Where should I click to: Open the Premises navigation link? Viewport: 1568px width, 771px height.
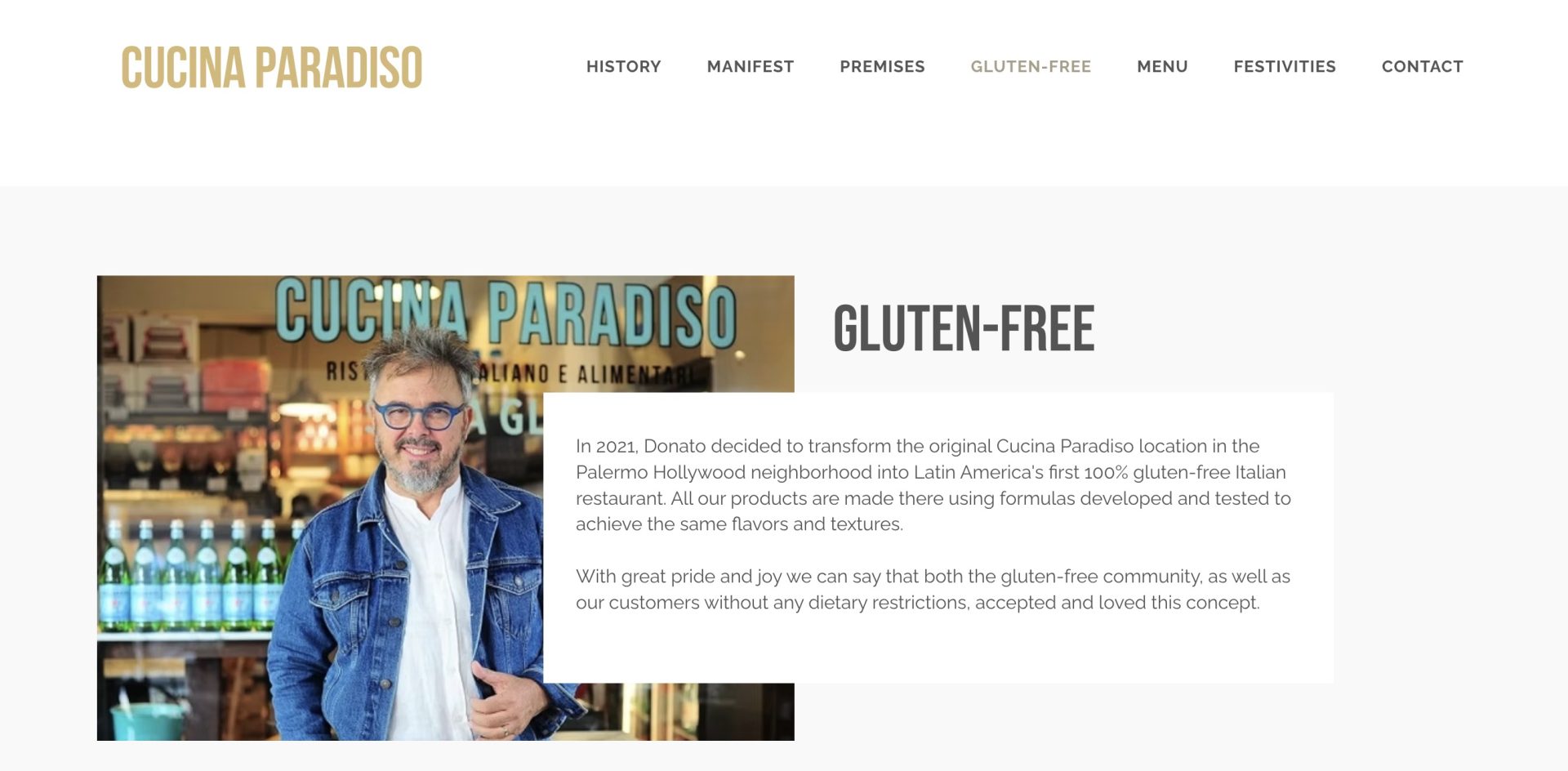pyautogui.click(x=882, y=66)
